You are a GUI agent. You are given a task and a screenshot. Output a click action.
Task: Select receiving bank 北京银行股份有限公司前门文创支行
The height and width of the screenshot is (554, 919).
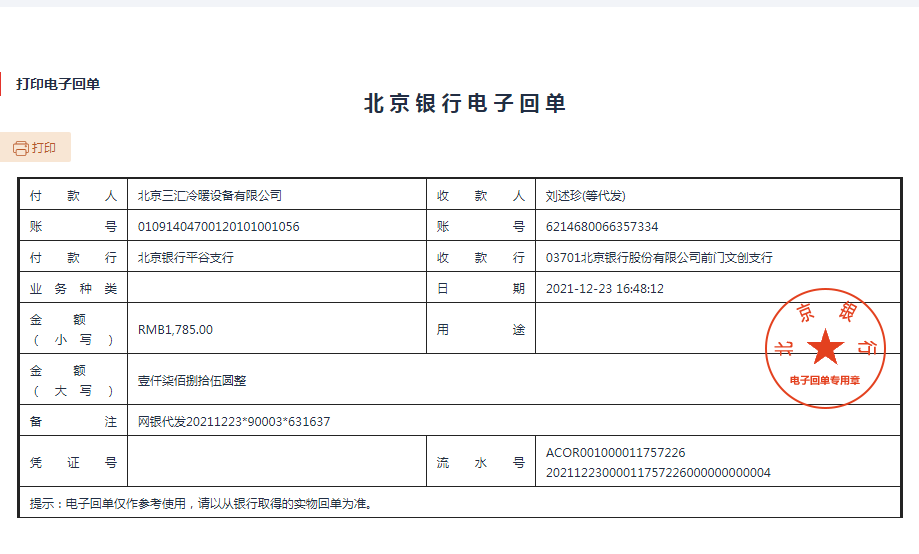coord(659,258)
